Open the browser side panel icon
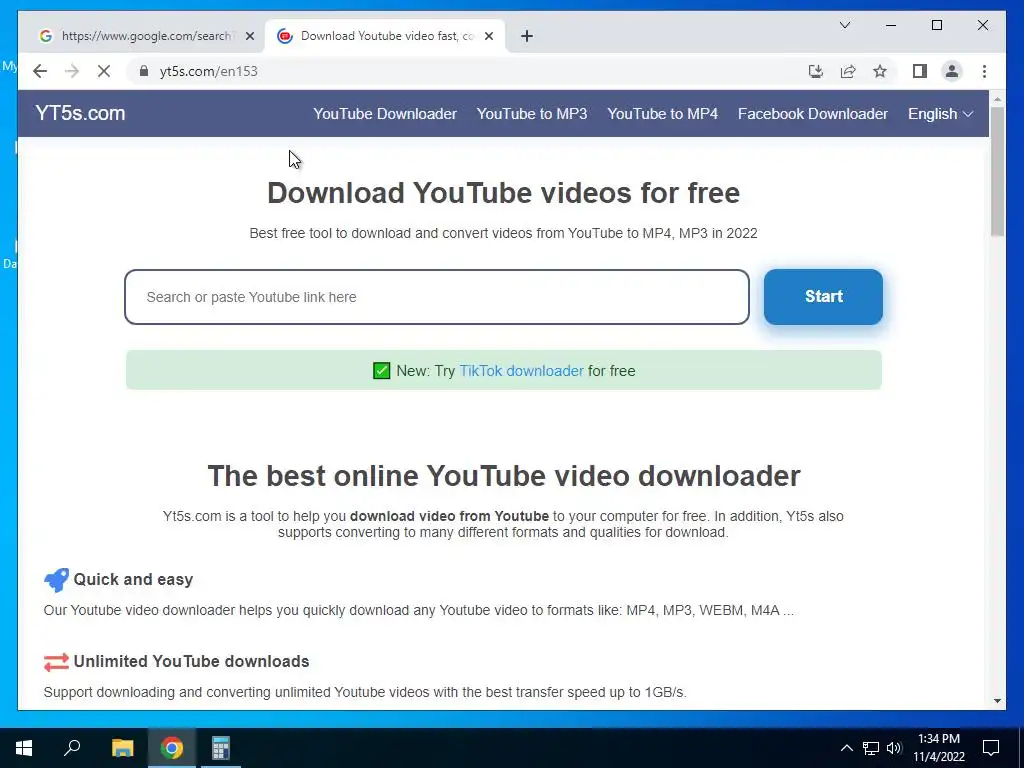 pyautogui.click(x=920, y=71)
